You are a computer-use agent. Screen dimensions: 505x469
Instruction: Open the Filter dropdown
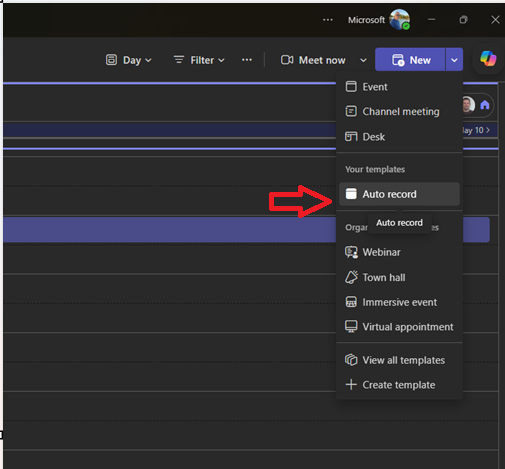pyautogui.click(x=199, y=60)
